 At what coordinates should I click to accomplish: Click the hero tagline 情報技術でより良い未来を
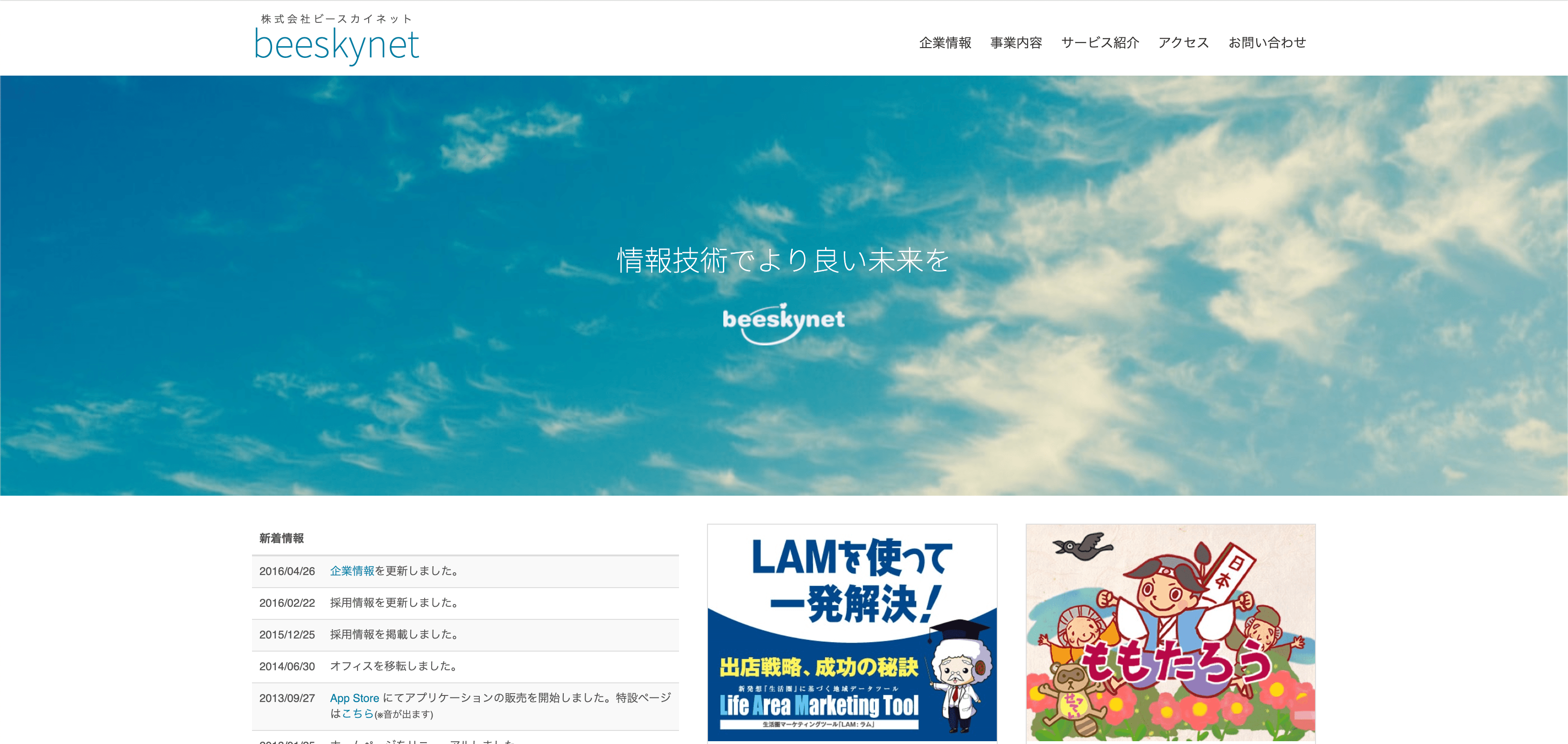tap(784, 260)
